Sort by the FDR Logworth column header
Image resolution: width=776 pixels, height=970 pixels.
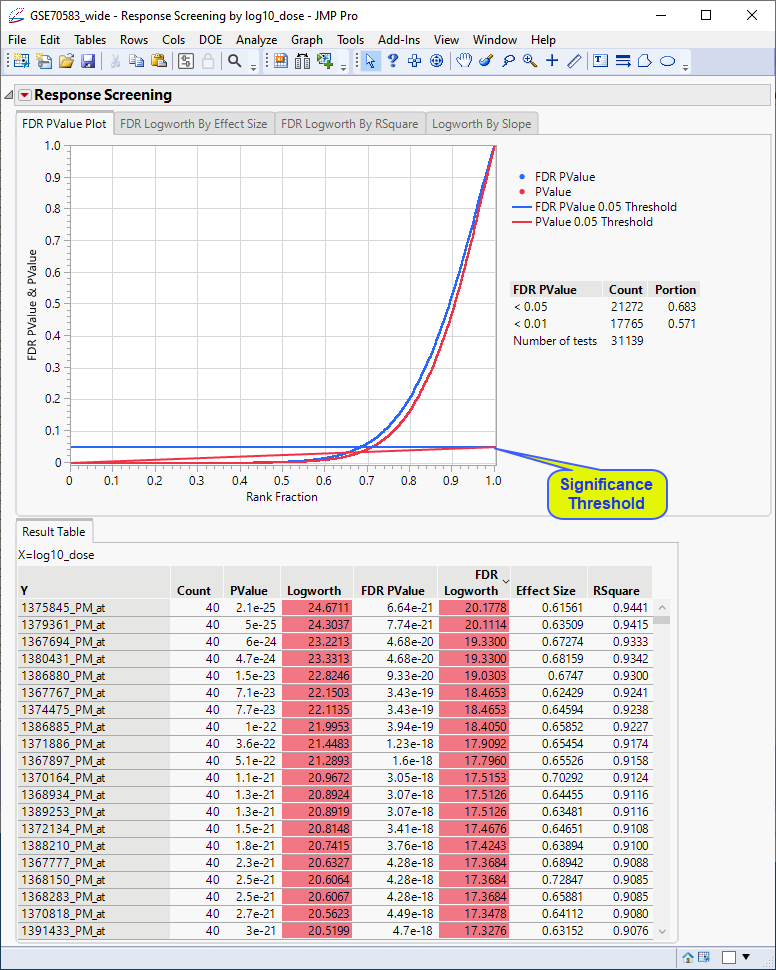coord(472,583)
